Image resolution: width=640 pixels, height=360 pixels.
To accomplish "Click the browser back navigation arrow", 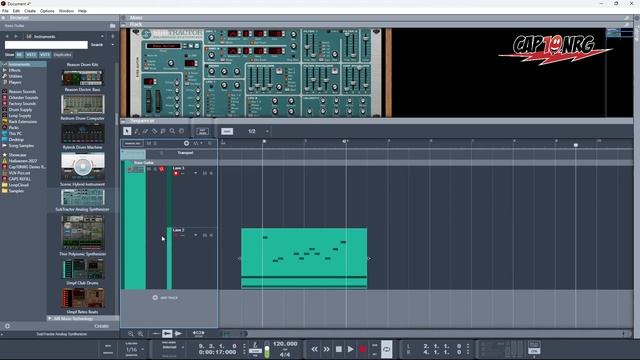I will pyautogui.click(x=7, y=37).
